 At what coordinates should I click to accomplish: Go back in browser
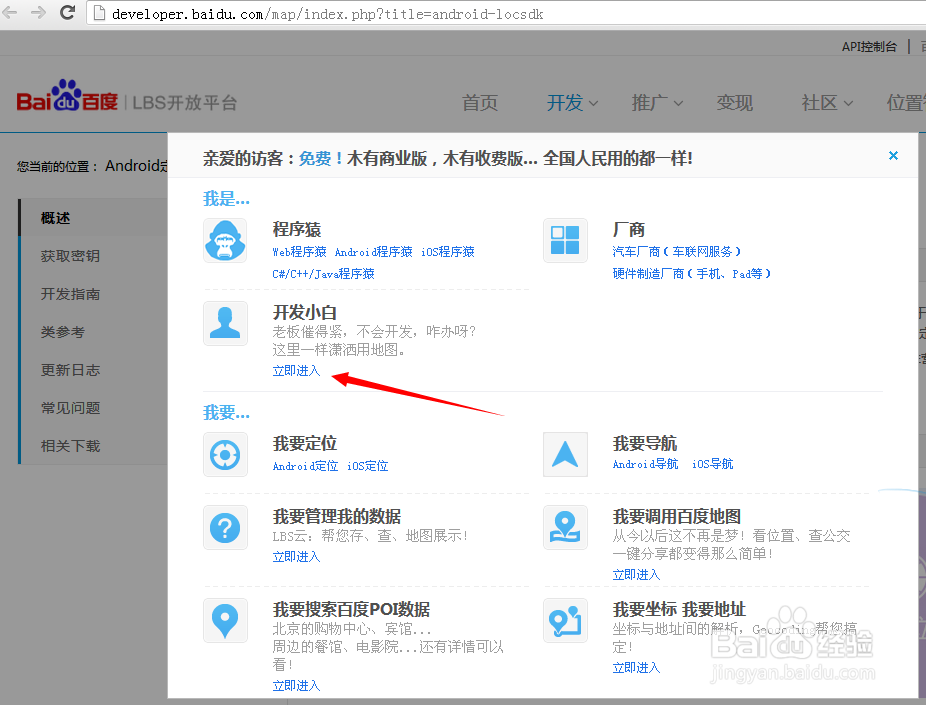pos(10,12)
